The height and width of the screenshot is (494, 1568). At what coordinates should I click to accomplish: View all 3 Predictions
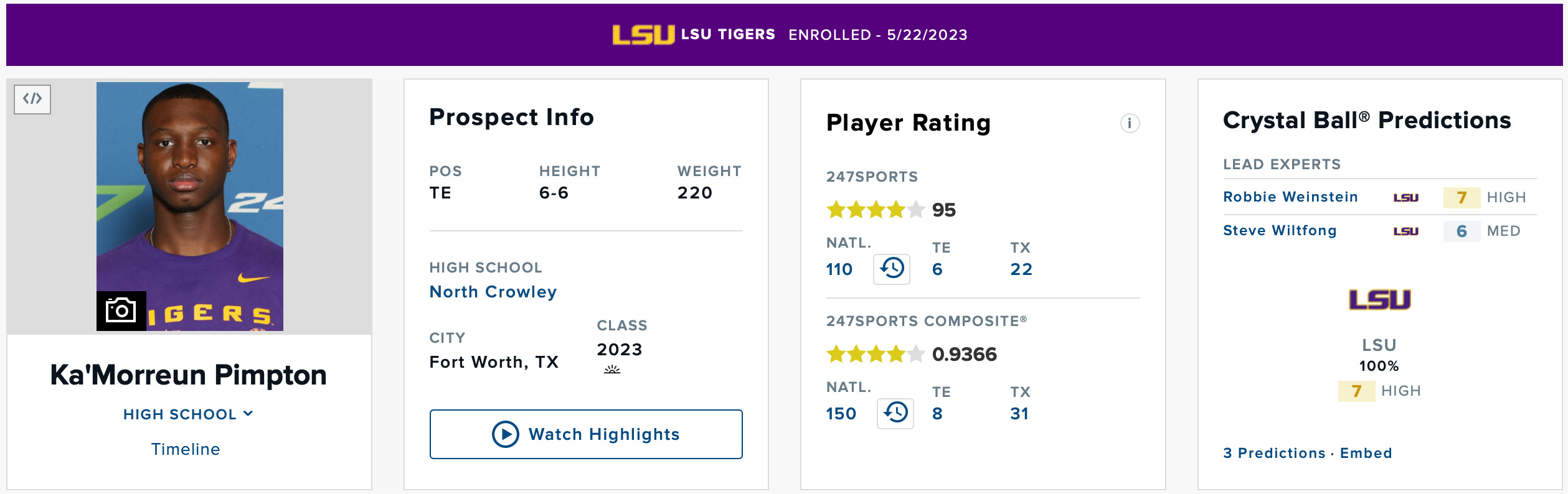[x=1274, y=453]
